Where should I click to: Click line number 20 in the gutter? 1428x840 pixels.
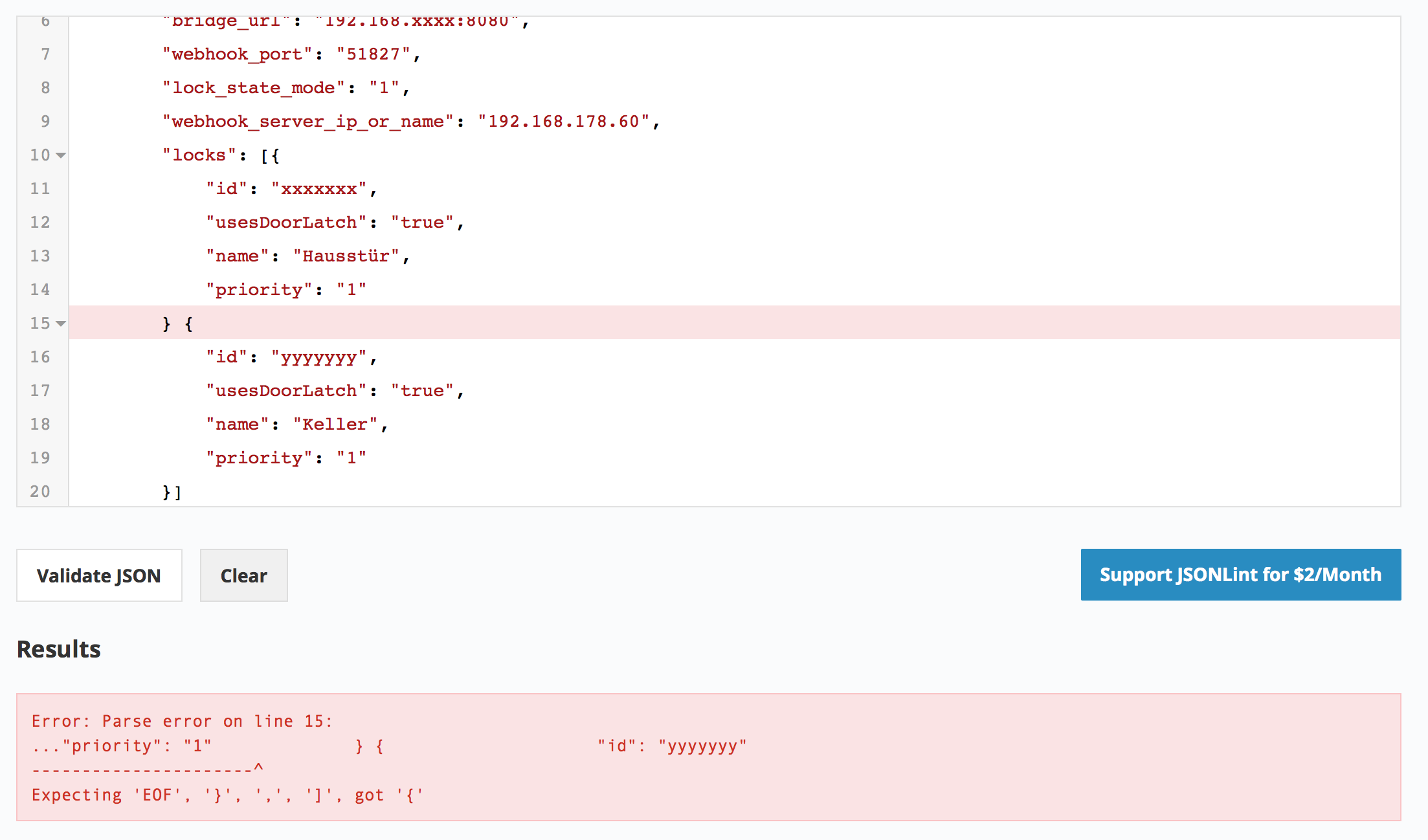pos(40,492)
